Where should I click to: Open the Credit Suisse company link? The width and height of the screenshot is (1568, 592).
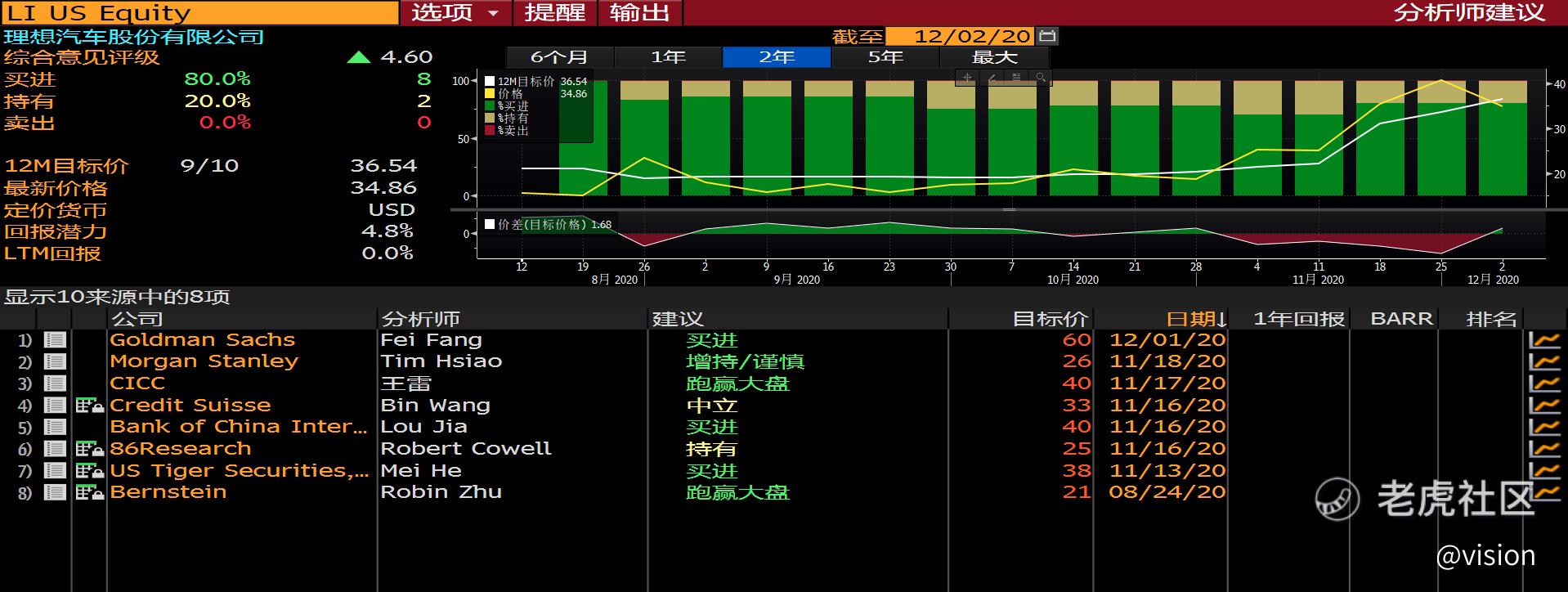pyautogui.click(x=190, y=406)
